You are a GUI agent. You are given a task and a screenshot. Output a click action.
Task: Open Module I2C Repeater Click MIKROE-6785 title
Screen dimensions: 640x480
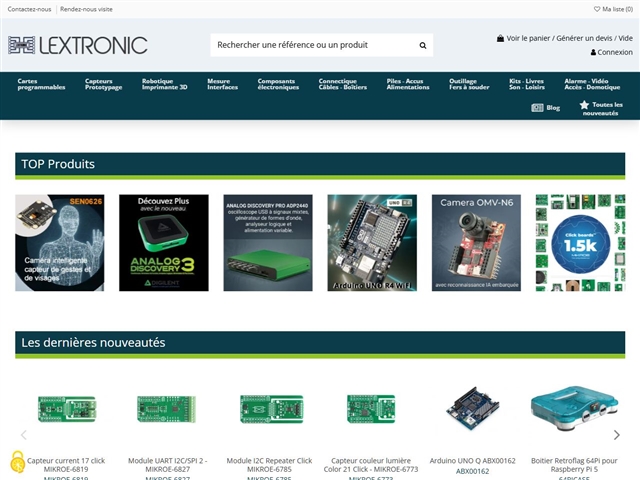pos(269,465)
